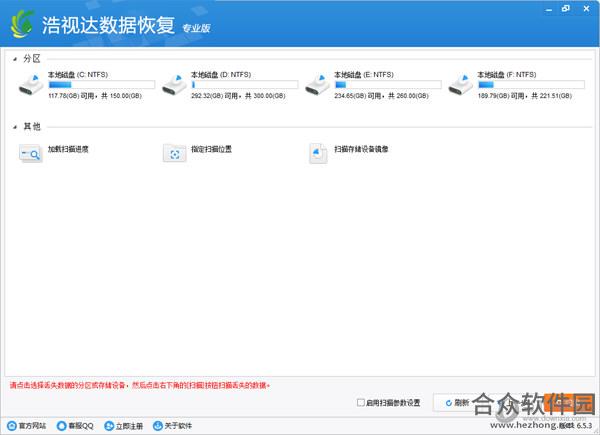Screen dimensions: 600x435
Task: Select the local disk E: NTFS drive icon
Action: tap(318, 85)
